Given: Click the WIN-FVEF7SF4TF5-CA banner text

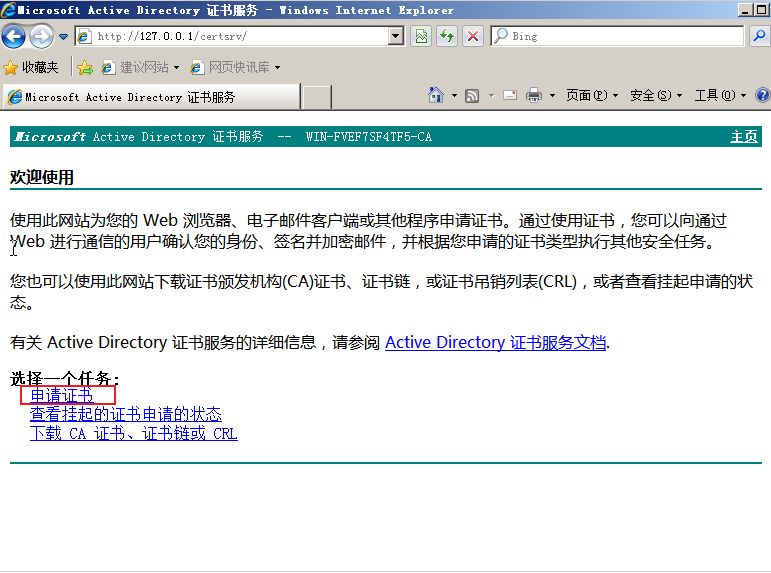Looking at the screenshot, I should pyautogui.click(x=369, y=137).
